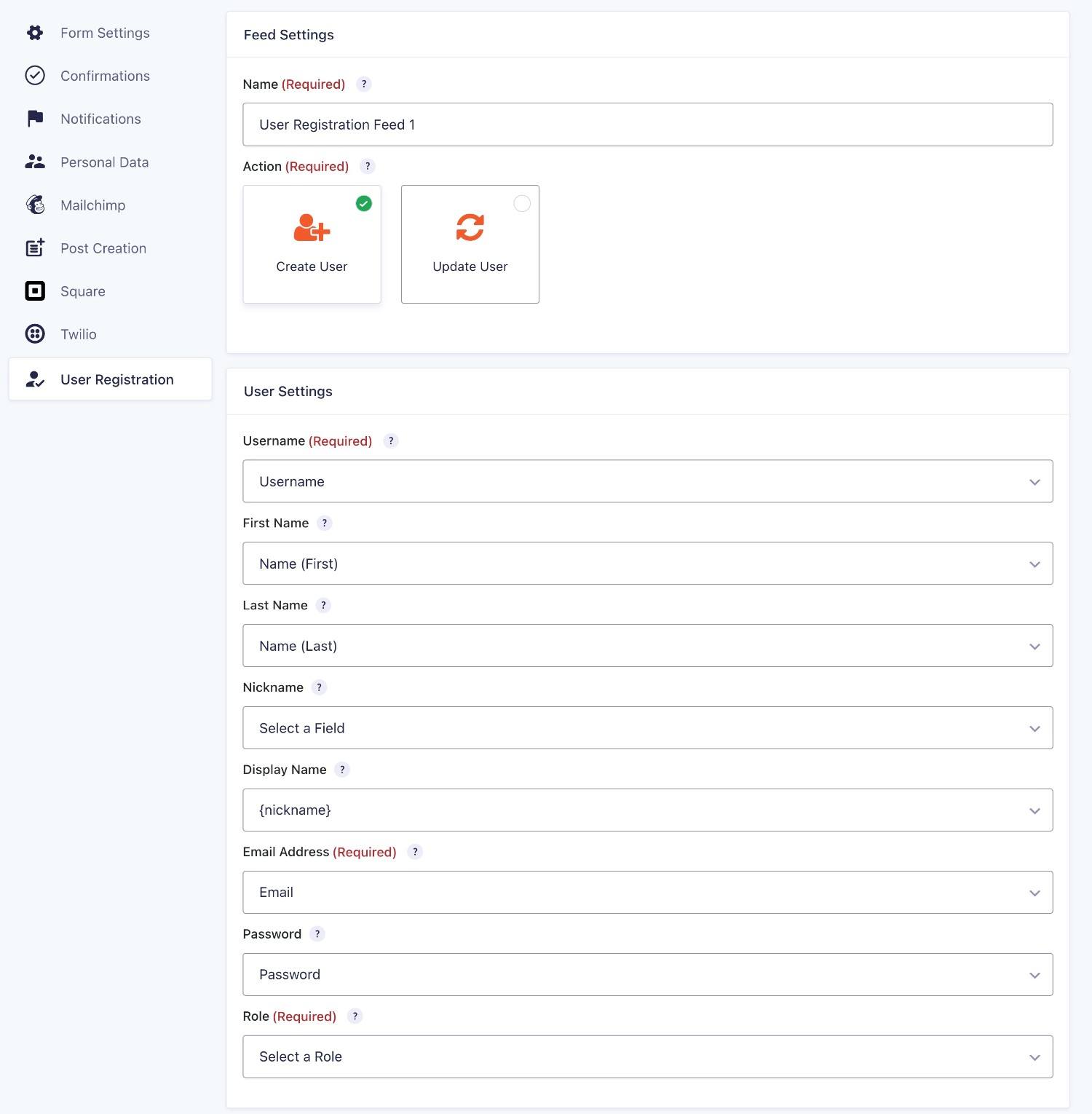Click the Mailchimp monkey icon
Viewport: 1092px width, 1114px height.
[35, 205]
